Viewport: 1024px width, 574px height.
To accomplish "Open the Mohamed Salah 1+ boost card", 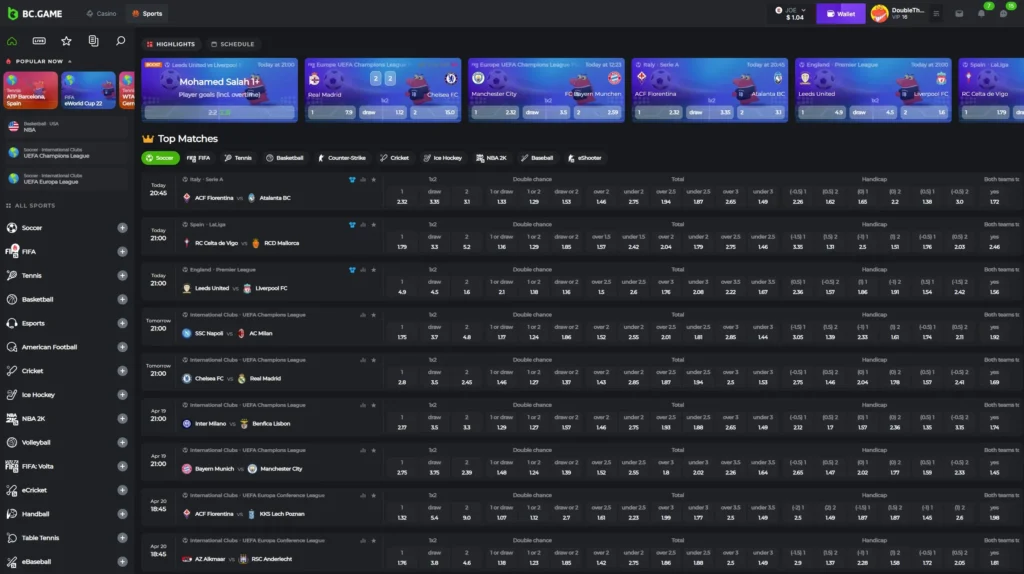I will point(219,90).
